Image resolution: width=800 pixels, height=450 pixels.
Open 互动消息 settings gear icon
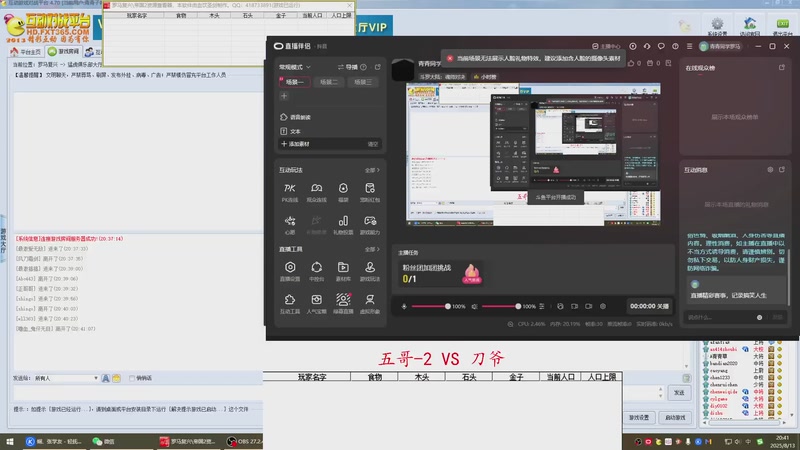coord(770,169)
